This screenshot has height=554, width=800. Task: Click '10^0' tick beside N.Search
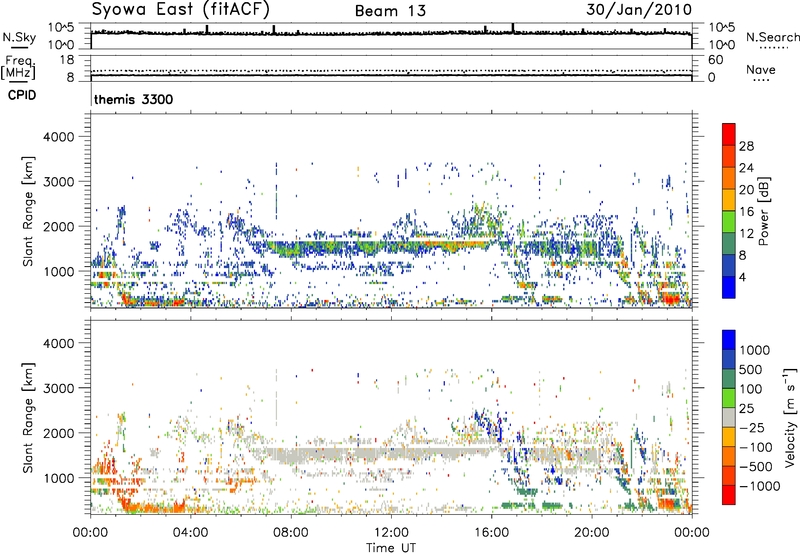[721, 45]
